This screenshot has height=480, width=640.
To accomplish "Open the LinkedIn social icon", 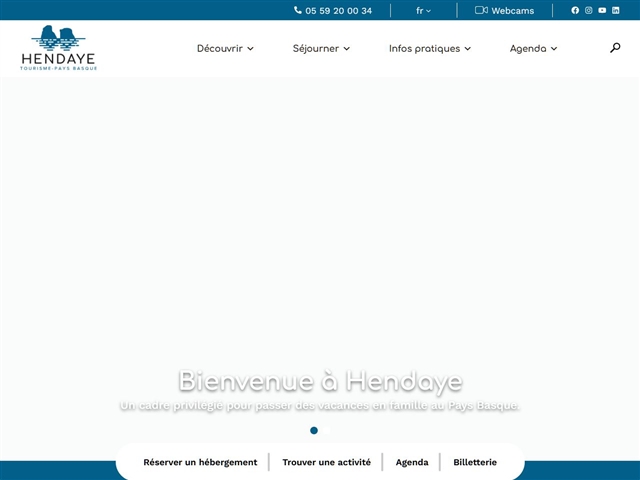I will pyautogui.click(x=616, y=11).
